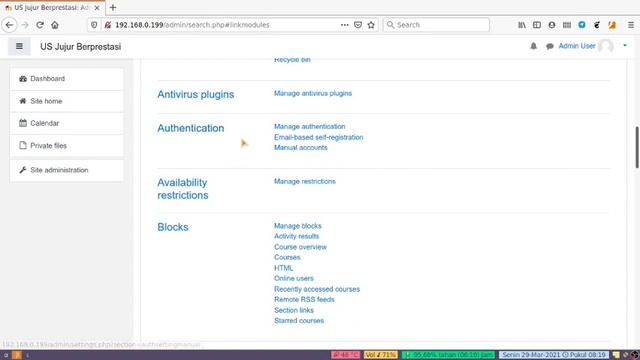The image size is (640, 360).
Task: Open the Authentication category heading
Action: click(x=191, y=128)
